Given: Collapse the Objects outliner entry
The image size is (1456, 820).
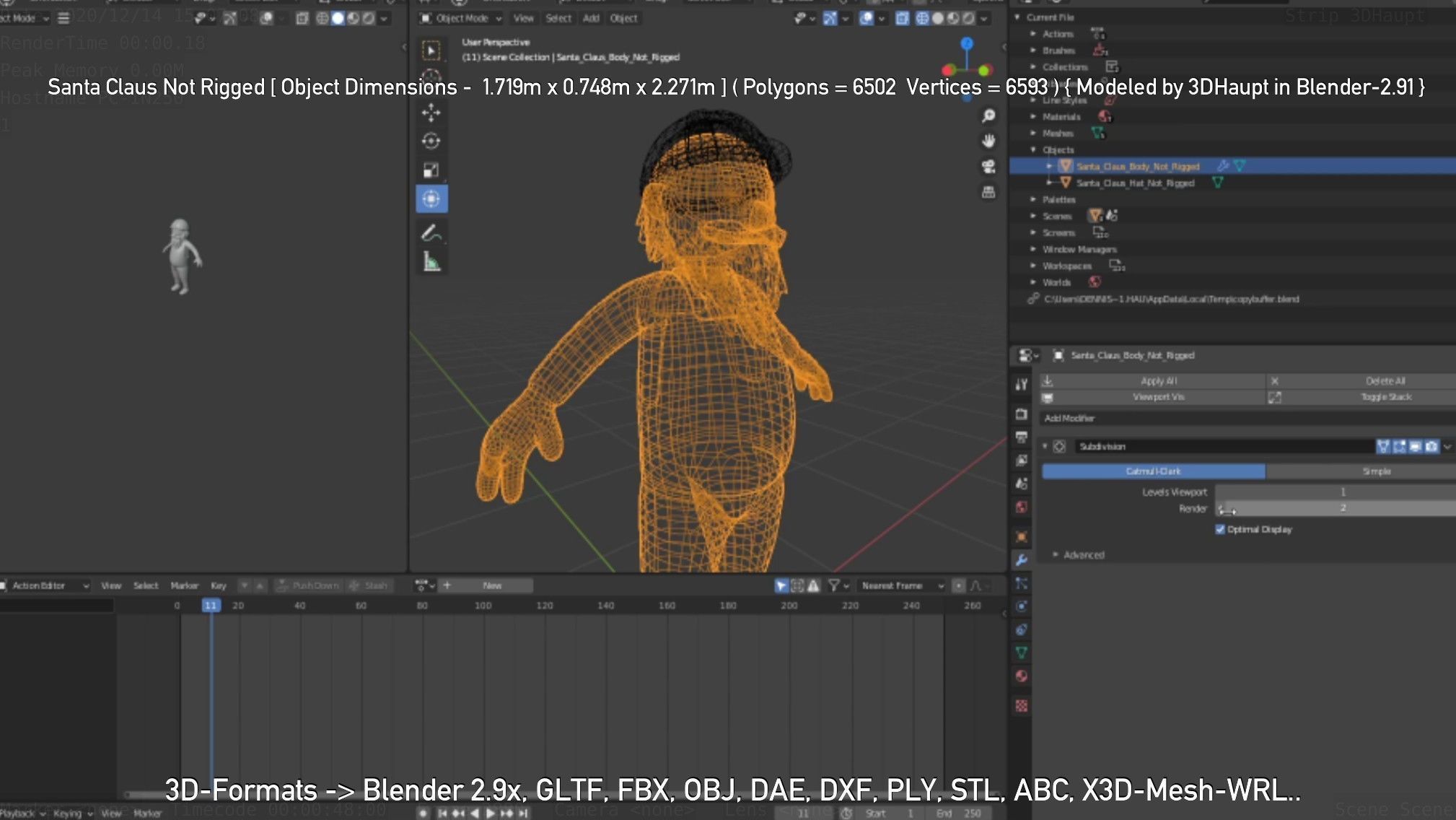Looking at the screenshot, I should [x=1033, y=150].
